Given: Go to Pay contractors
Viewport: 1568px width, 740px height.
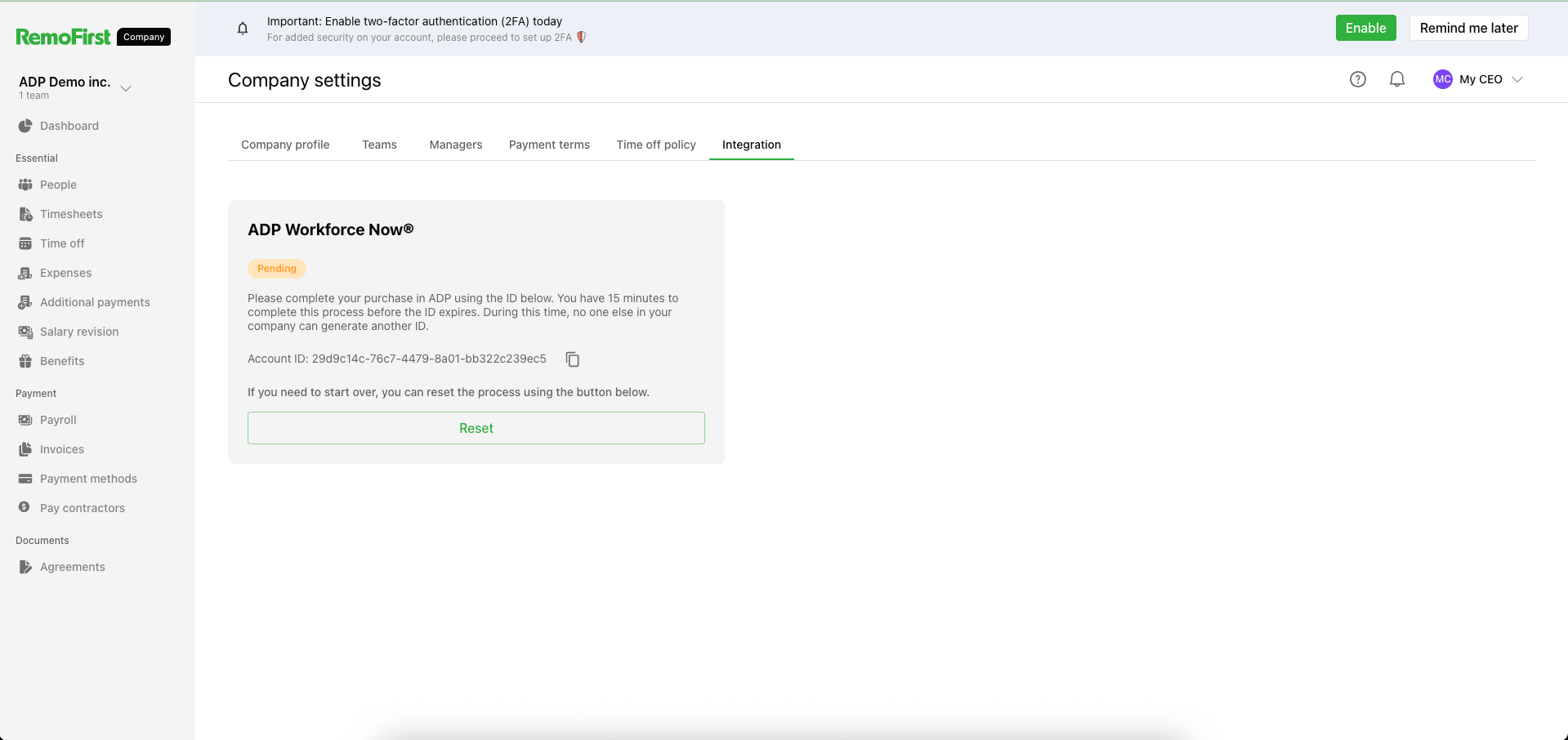Looking at the screenshot, I should click(x=83, y=508).
